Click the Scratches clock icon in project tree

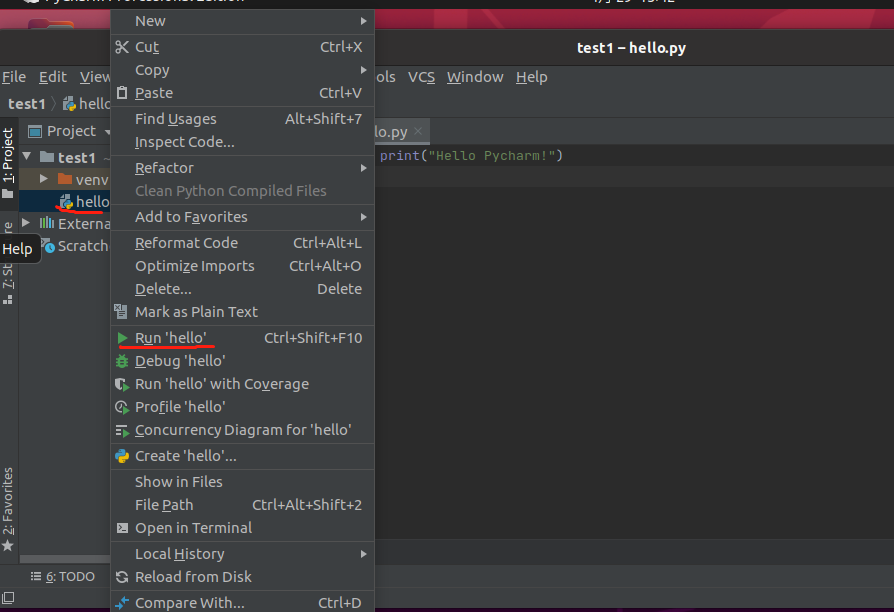point(48,246)
